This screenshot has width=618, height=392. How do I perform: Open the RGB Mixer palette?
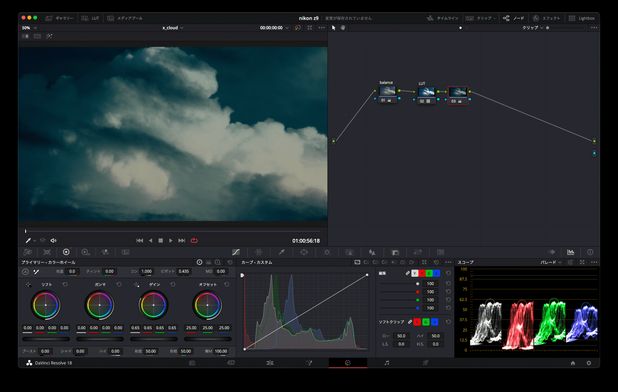pos(105,252)
